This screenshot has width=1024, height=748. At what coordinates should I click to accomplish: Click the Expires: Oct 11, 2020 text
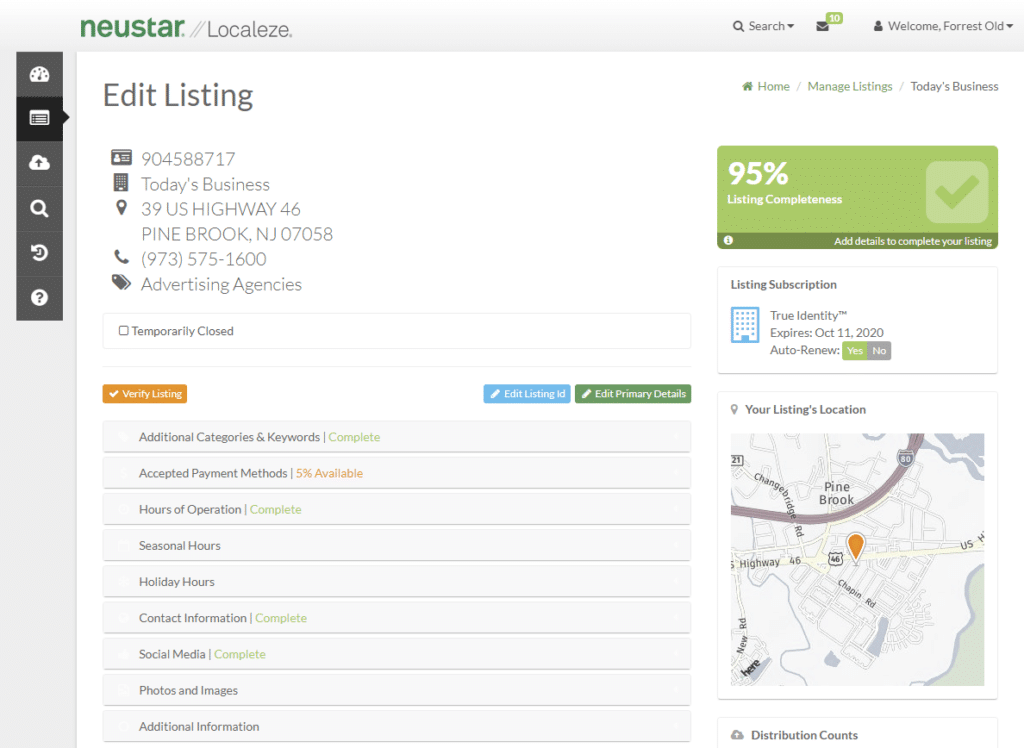tap(826, 333)
